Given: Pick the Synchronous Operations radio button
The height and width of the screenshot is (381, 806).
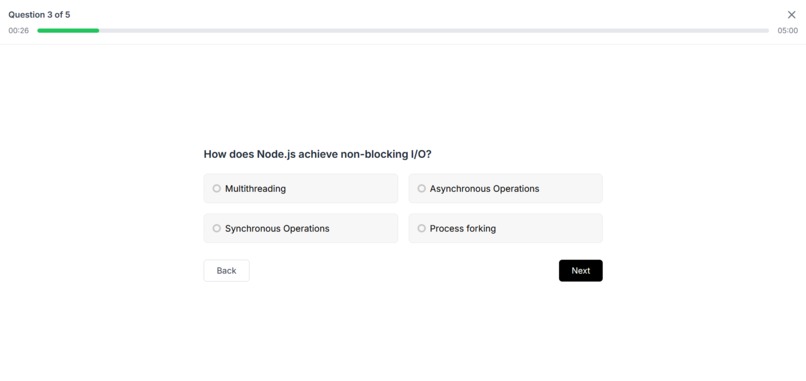Looking at the screenshot, I should 216,228.
